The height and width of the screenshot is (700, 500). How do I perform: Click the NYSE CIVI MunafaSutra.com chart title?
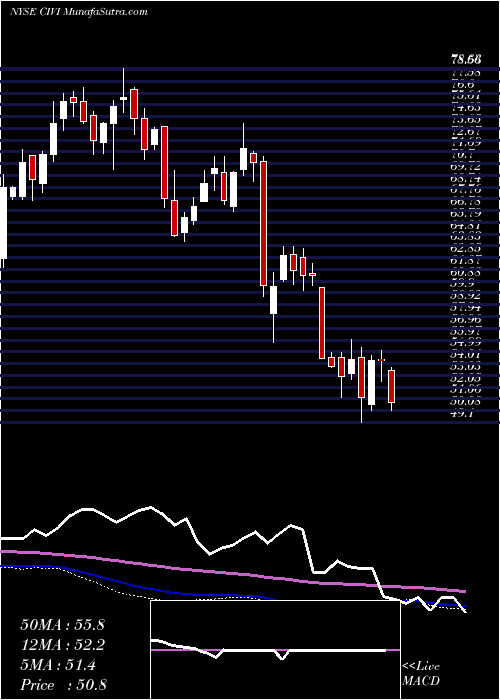click(x=78, y=12)
